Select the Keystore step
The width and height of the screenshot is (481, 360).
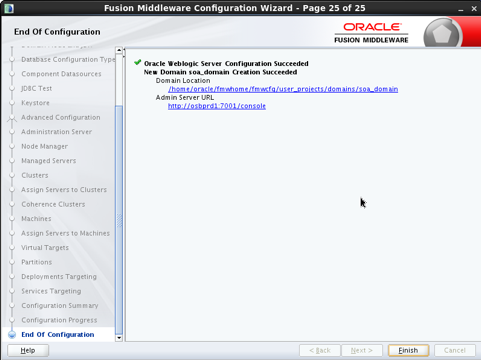coord(35,103)
